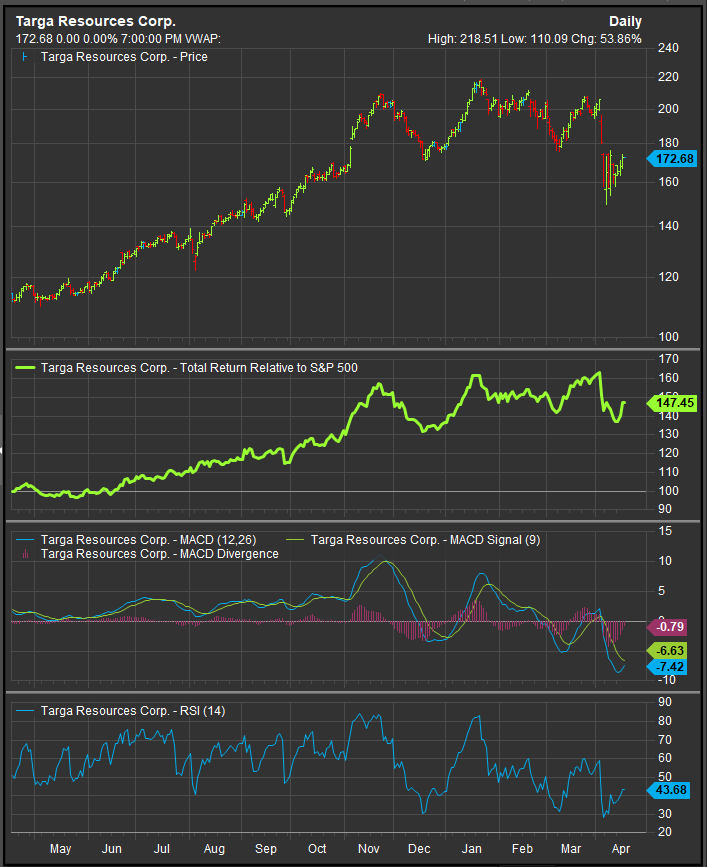Click the 90 RSI axis label
Viewport: 707px width, 867px height.
coord(665,702)
